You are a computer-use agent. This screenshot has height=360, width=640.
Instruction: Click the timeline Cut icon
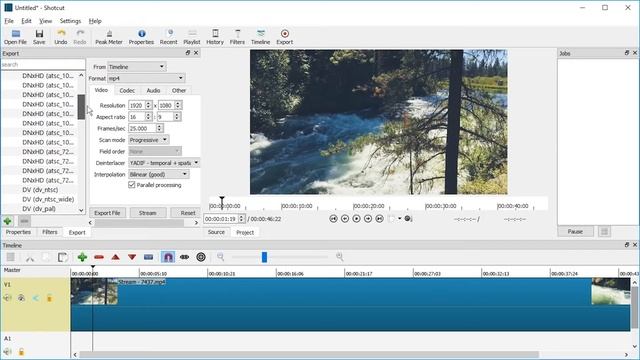click(x=30, y=257)
